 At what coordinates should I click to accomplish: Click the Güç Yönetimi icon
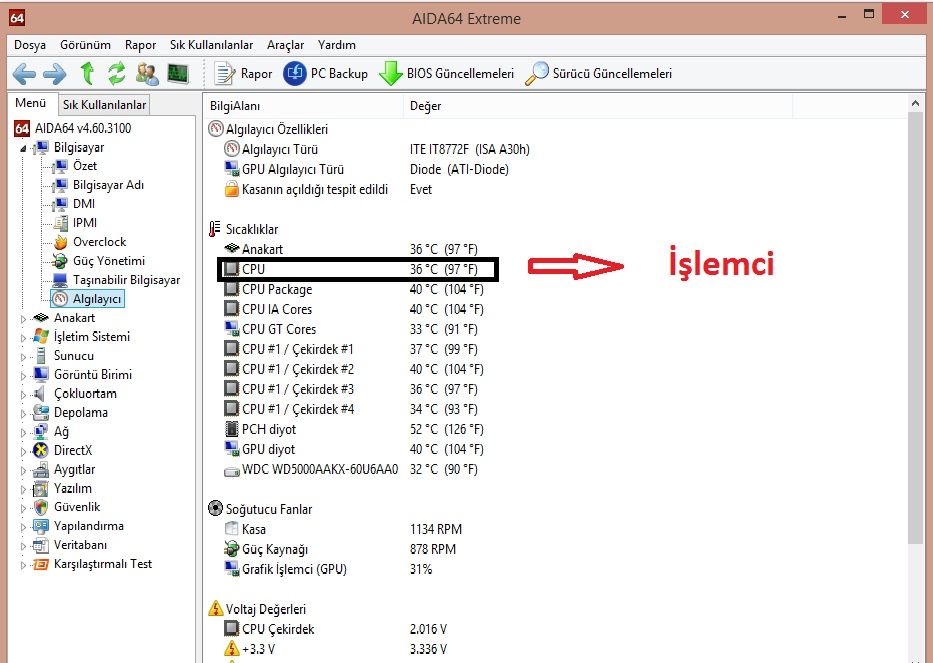pos(60,261)
